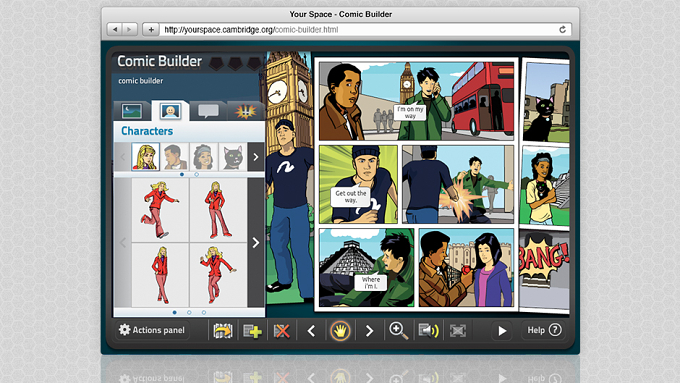This screenshot has height=383, width=680.
Task: Click the "Characters" panel heading
Action: (x=147, y=131)
